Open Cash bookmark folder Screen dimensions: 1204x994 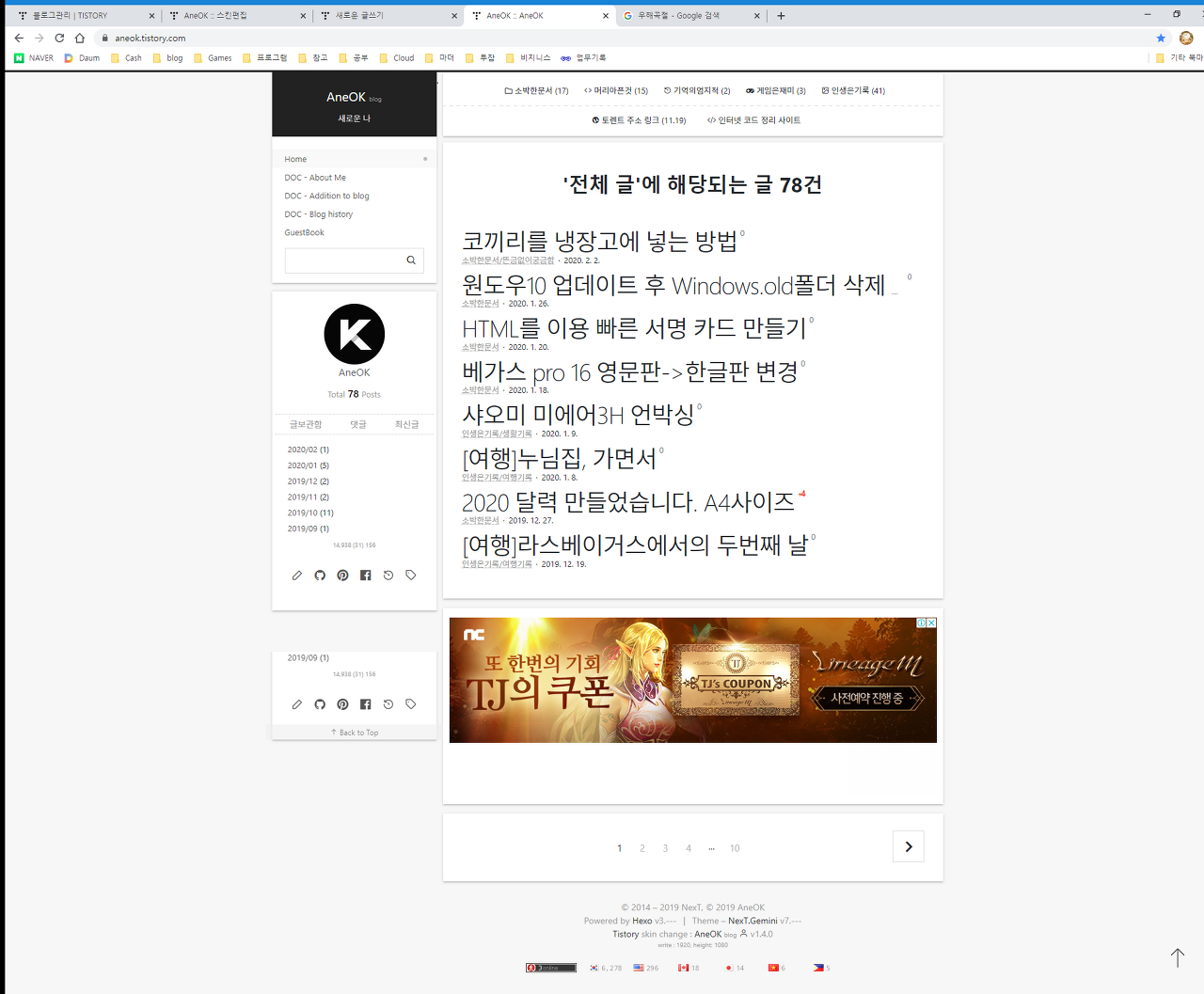pos(126,58)
